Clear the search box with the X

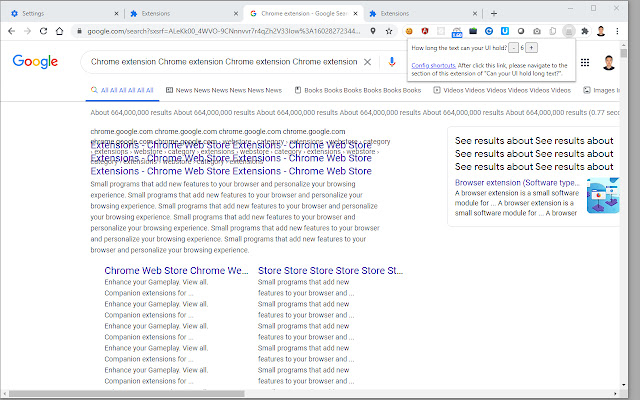[367, 62]
